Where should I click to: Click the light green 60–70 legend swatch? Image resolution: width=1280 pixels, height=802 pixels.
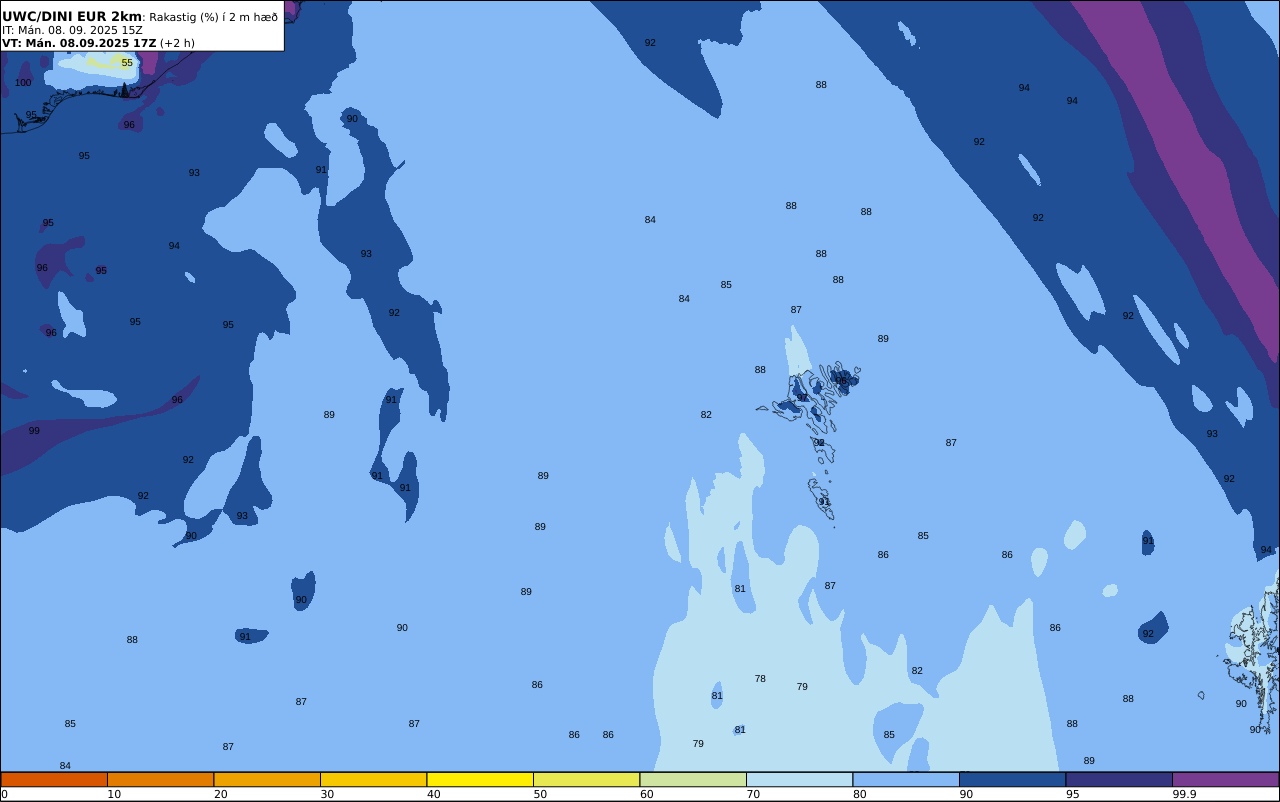(693, 779)
